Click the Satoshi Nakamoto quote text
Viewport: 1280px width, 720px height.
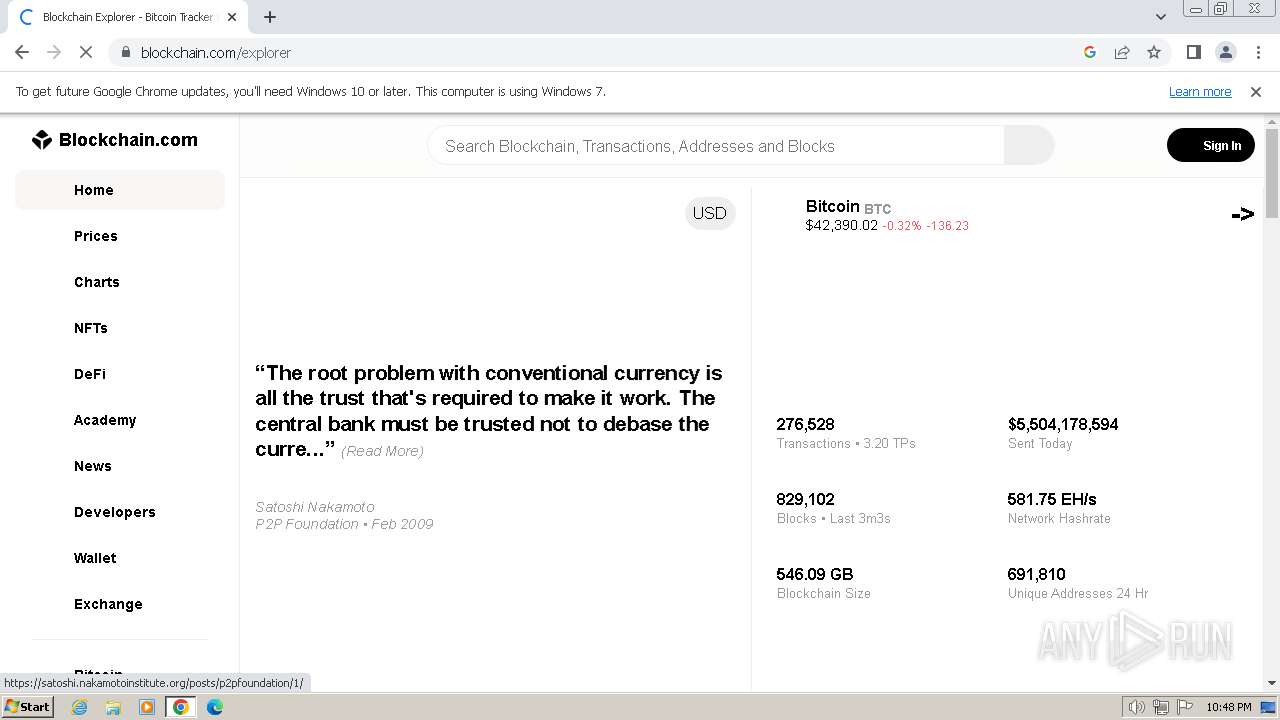click(489, 411)
